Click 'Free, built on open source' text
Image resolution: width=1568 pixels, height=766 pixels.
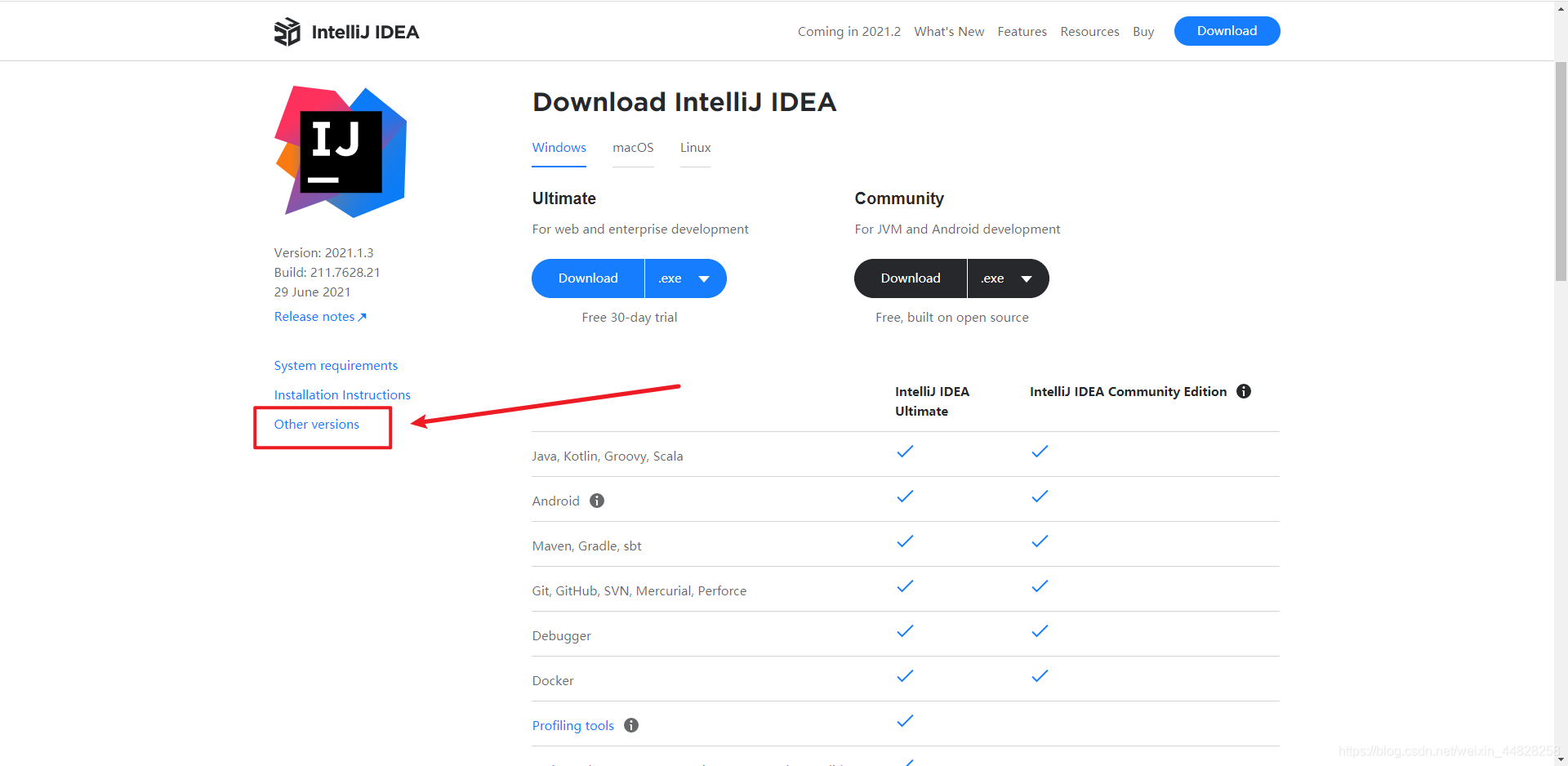coord(952,318)
